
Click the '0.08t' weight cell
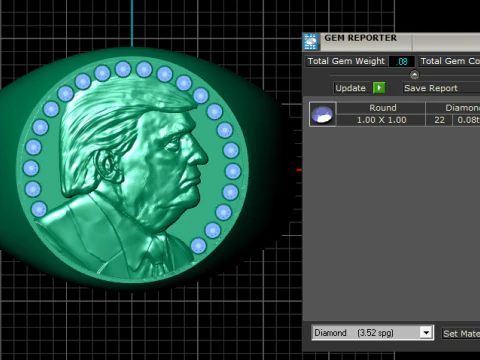[x=467, y=120]
